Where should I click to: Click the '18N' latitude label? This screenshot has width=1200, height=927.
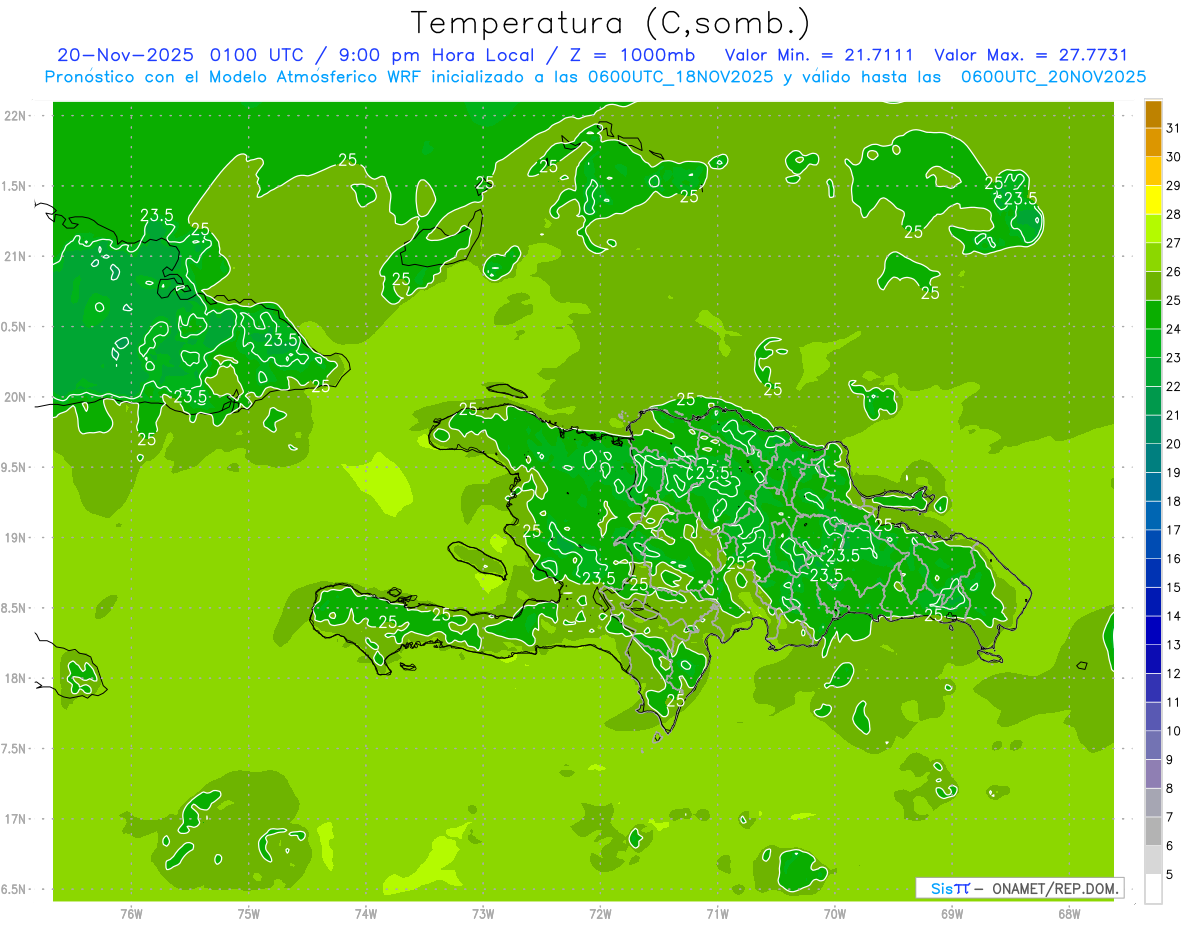[15, 678]
